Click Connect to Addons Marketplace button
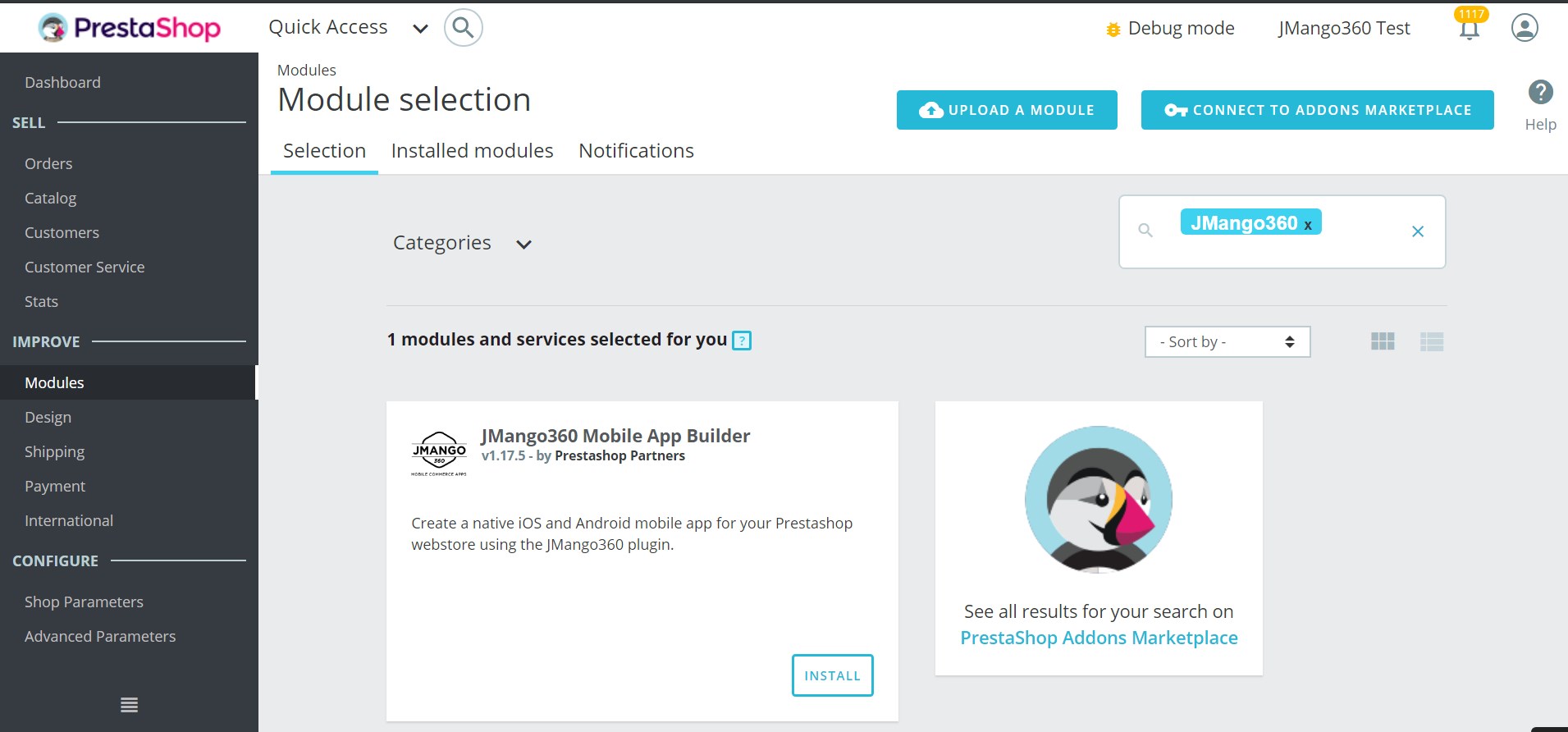Image resolution: width=1568 pixels, height=732 pixels. (1317, 110)
